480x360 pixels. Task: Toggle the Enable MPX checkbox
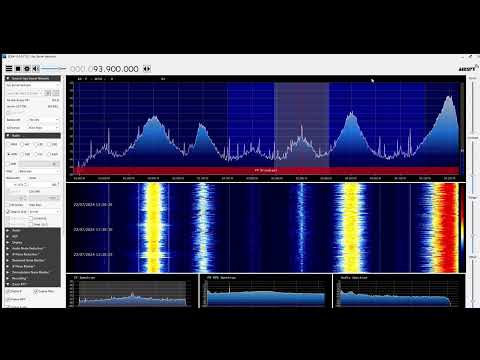point(16,299)
